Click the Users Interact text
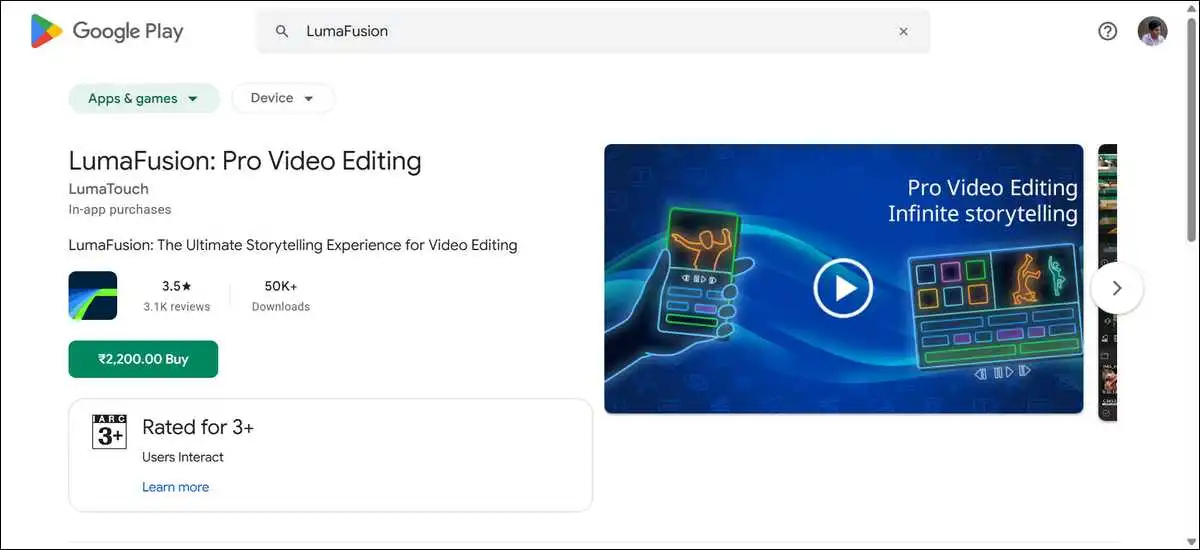 tap(183, 457)
